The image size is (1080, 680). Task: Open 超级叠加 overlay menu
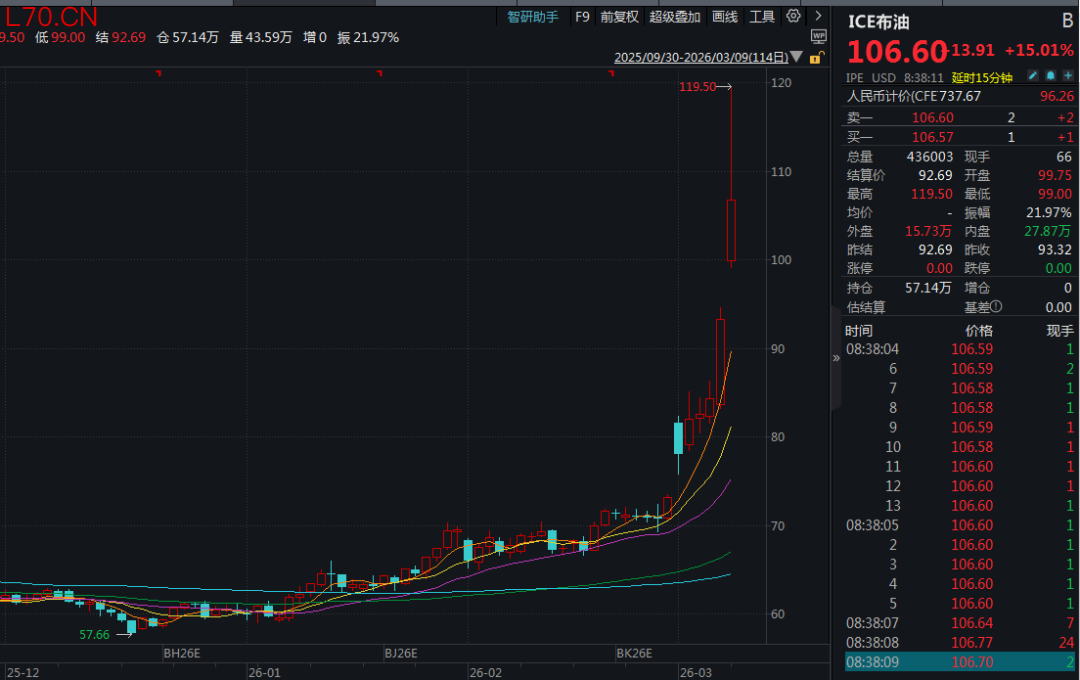click(x=674, y=17)
